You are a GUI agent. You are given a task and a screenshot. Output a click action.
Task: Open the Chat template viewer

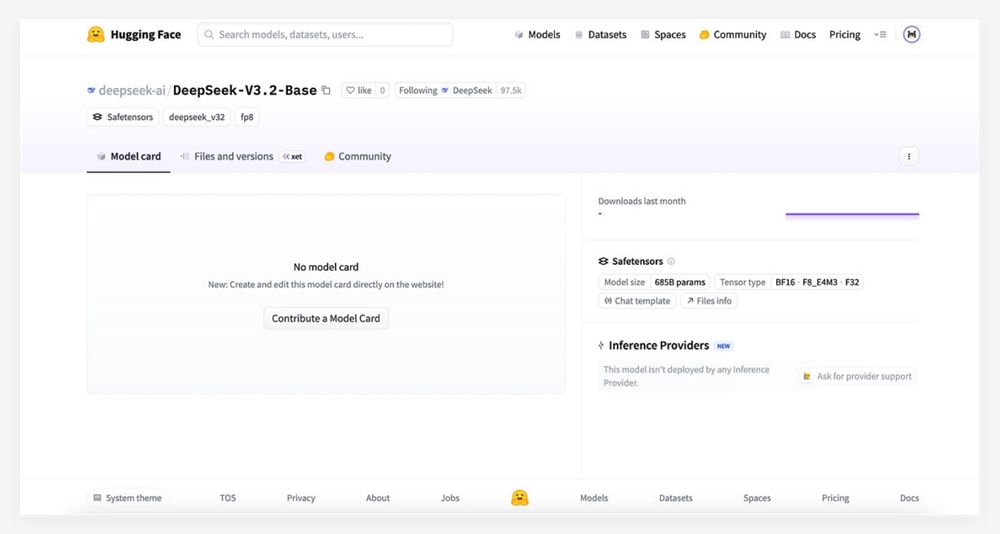point(637,301)
